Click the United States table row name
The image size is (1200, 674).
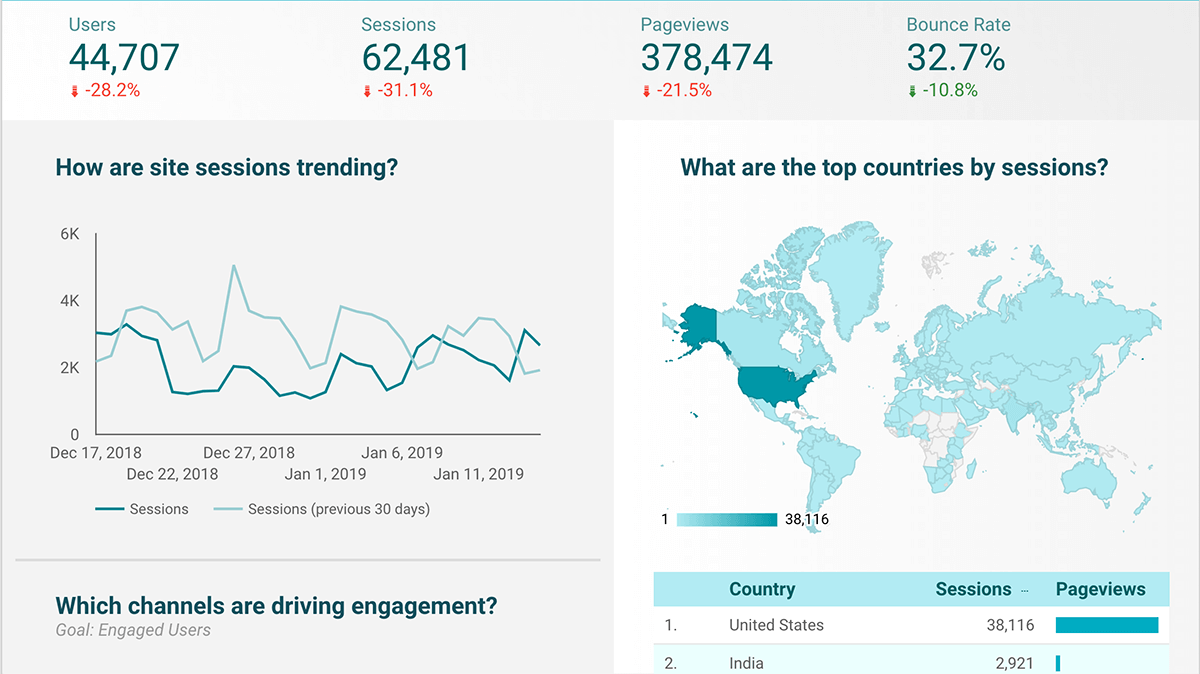(776, 625)
